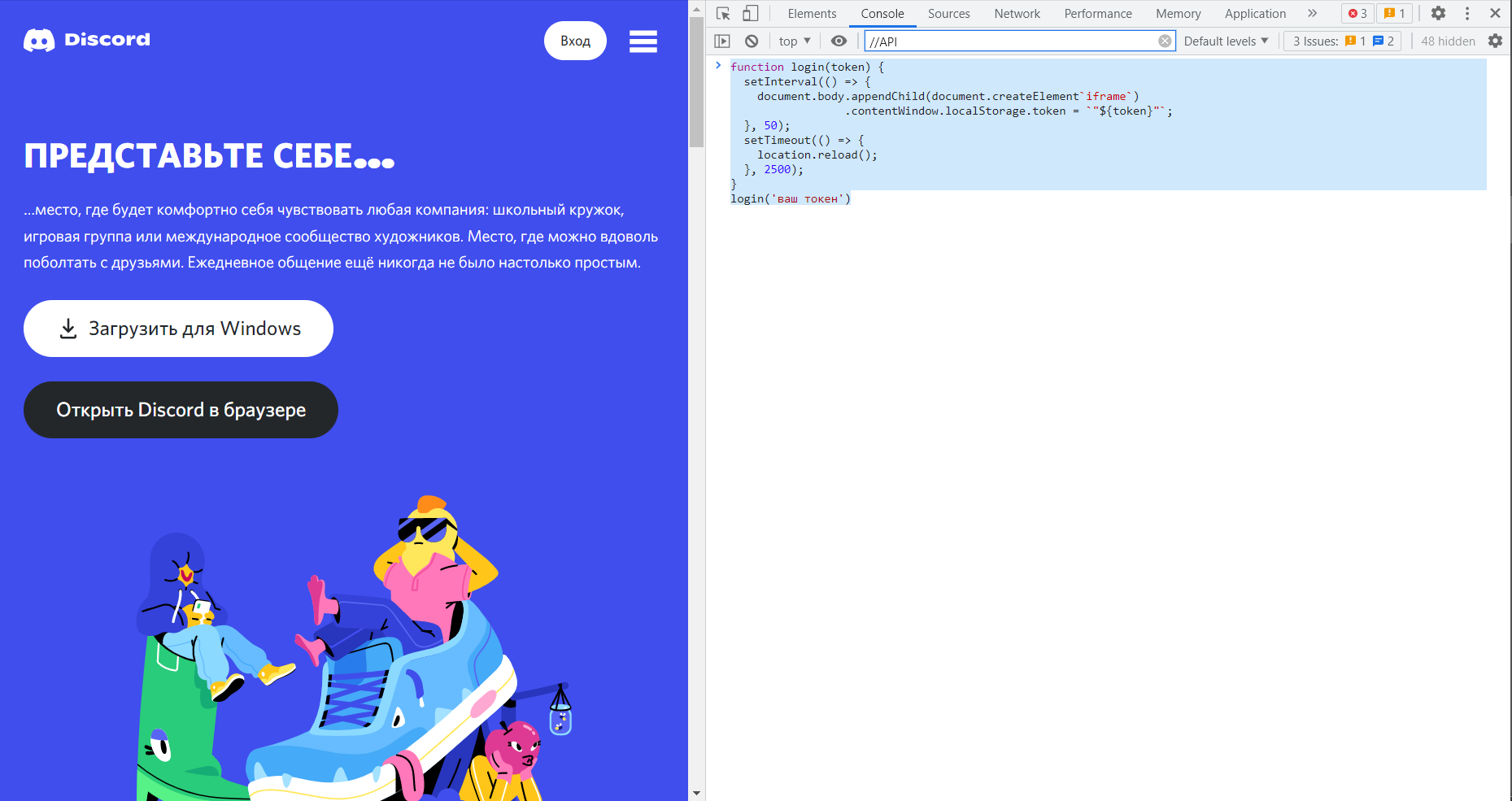The width and height of the screenshot is (1512, 801).
Task: Clear the console with the block icon
Action: coord(752,41)
